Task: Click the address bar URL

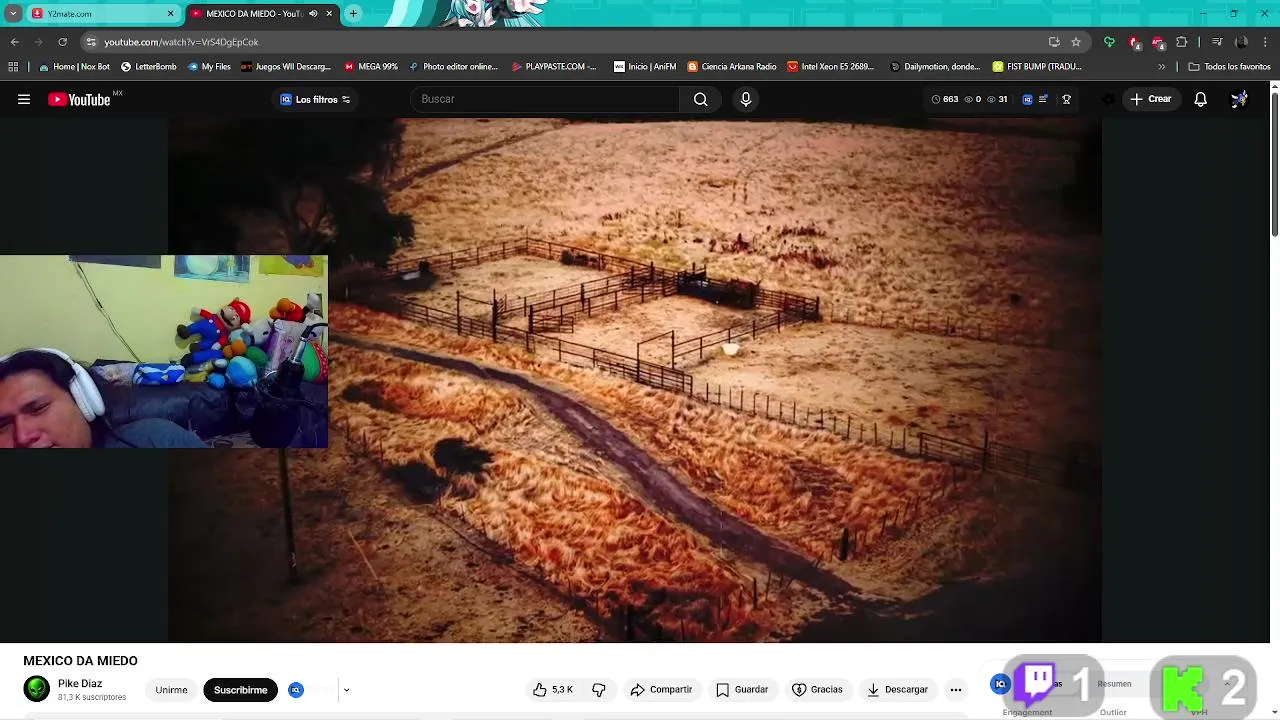Action: [x=181, y=42]
